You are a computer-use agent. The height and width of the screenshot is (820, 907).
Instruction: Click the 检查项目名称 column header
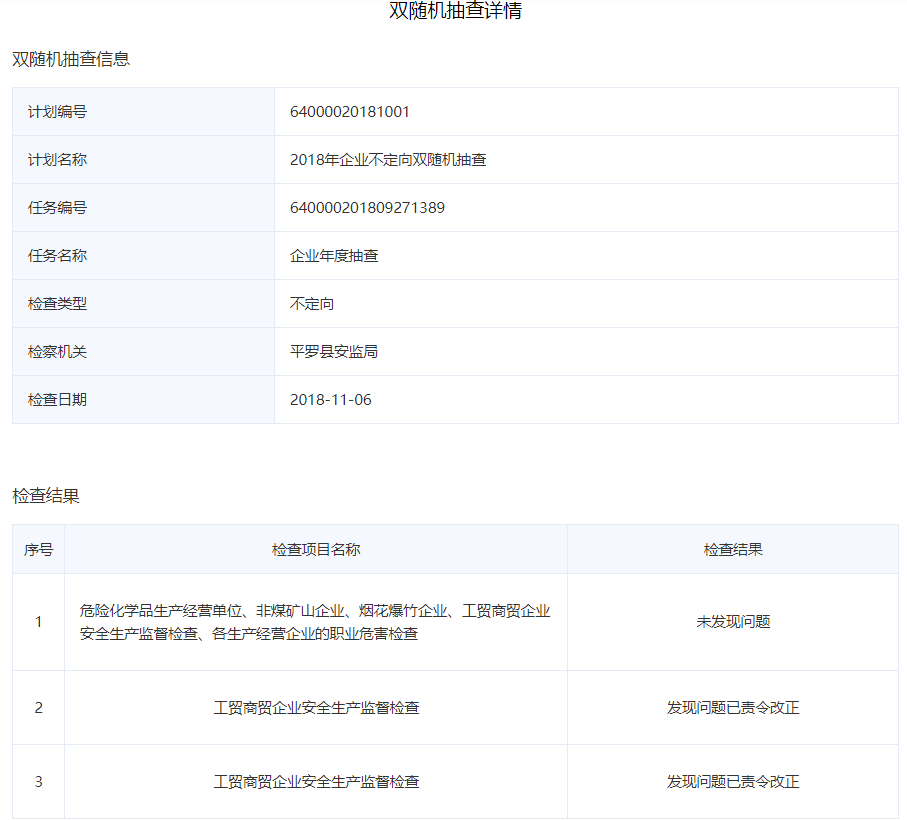tap(316, 550)
